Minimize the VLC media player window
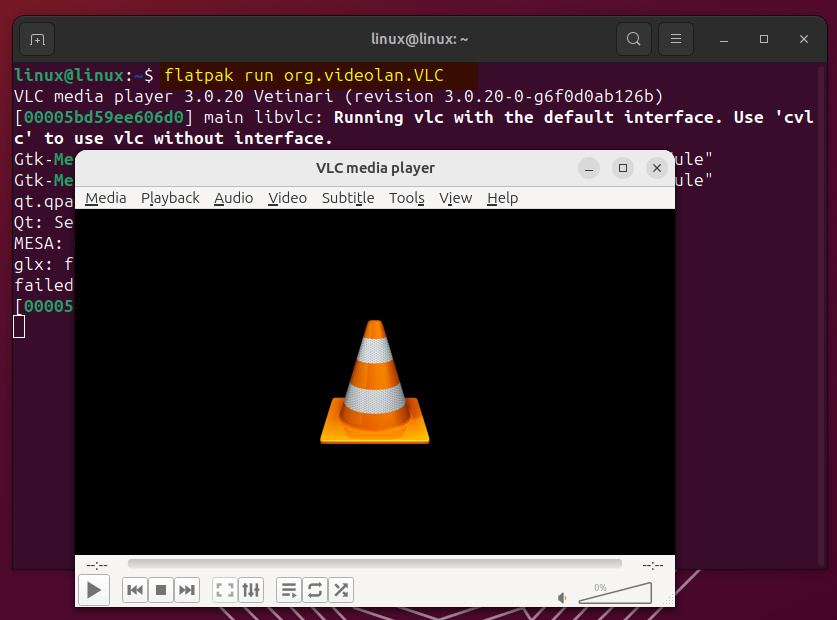Image resolution: width=837 pixels, height=620 pixels. click(x=589, y=168)
